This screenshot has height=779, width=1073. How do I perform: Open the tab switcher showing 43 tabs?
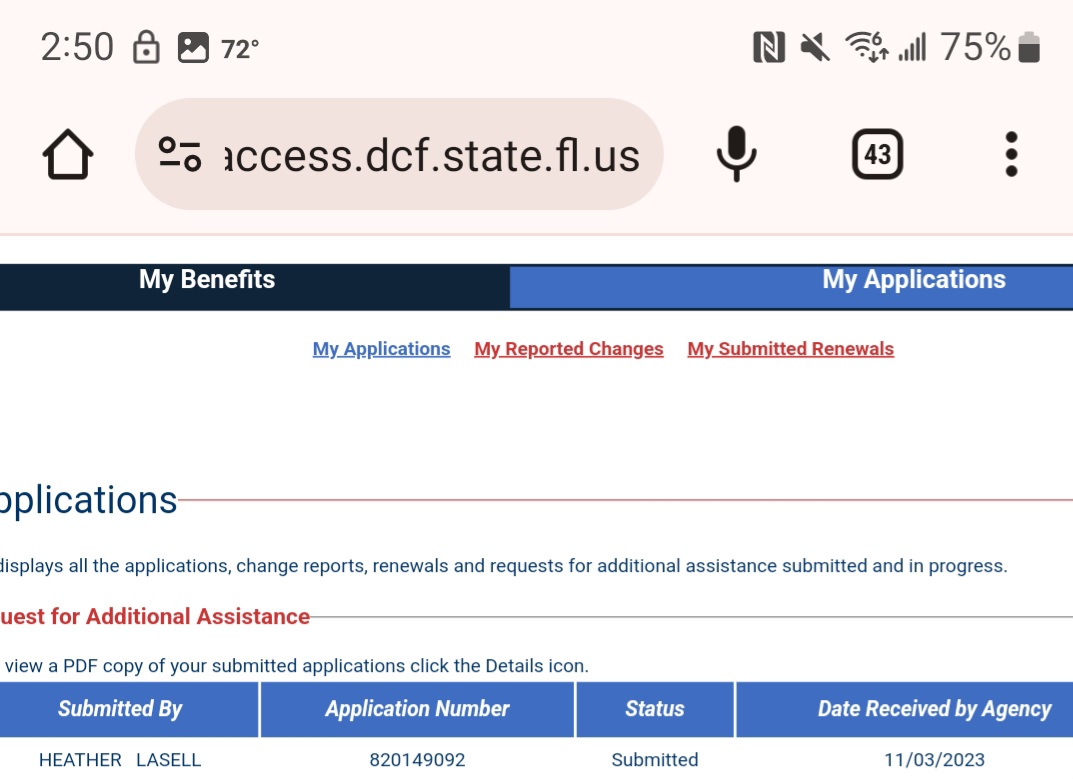pyautogui.click(x=877, y=154)
